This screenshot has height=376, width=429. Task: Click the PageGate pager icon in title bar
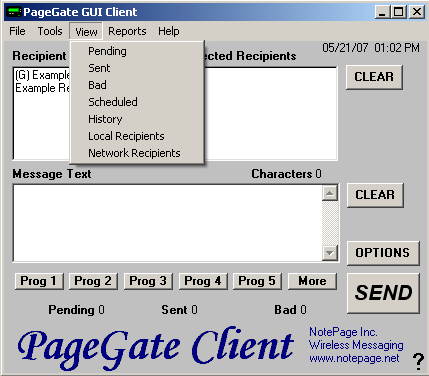[14, 12]
